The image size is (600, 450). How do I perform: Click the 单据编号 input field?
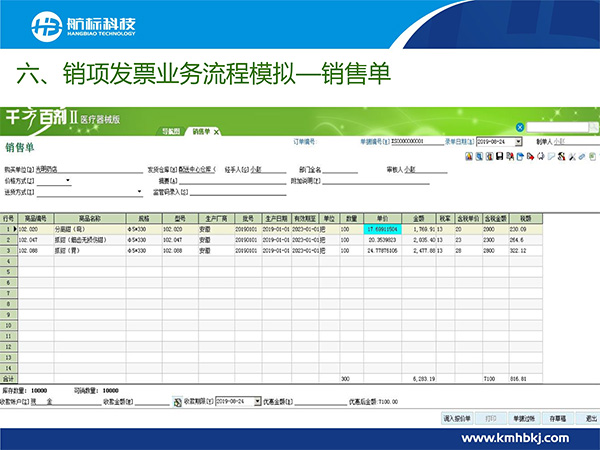pos(417,141)
